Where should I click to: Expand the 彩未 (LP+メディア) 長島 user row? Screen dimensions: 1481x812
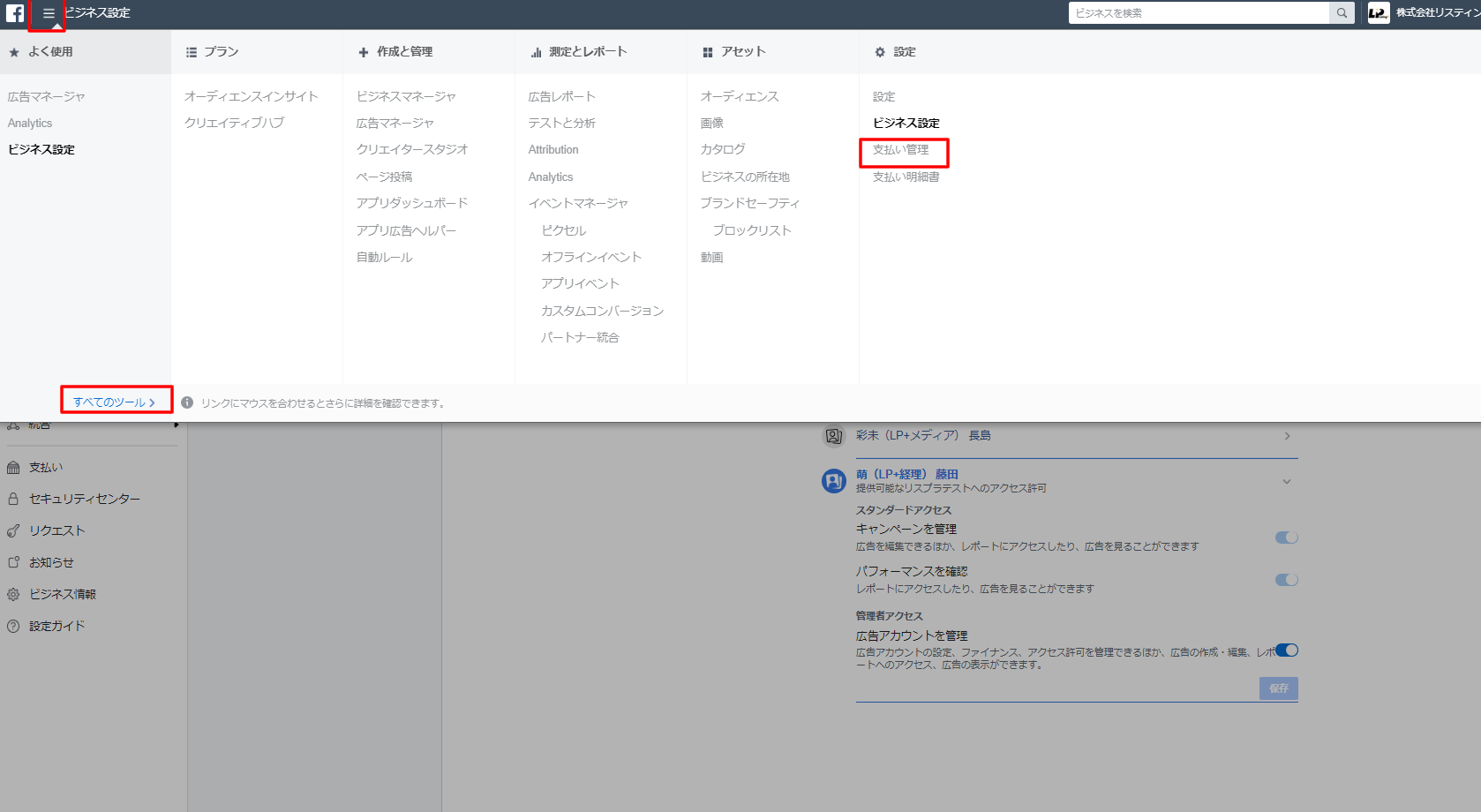click(1287, 436)
